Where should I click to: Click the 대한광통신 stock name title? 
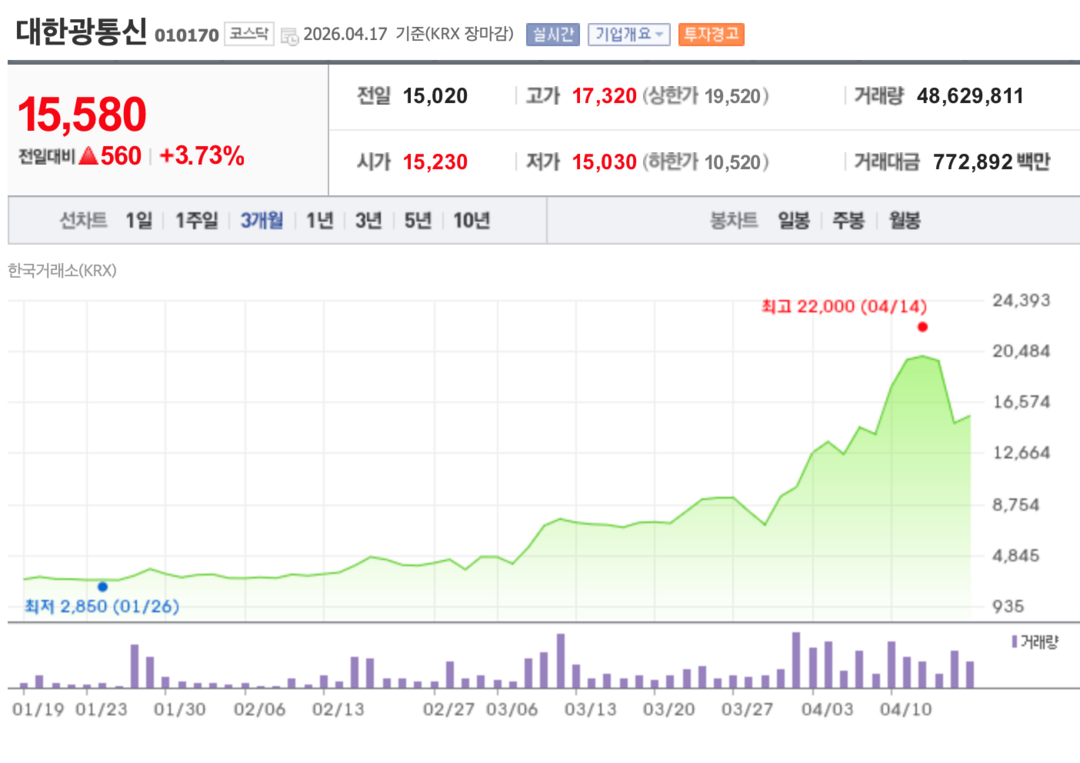pyautogui.click(x=81, y=32)
